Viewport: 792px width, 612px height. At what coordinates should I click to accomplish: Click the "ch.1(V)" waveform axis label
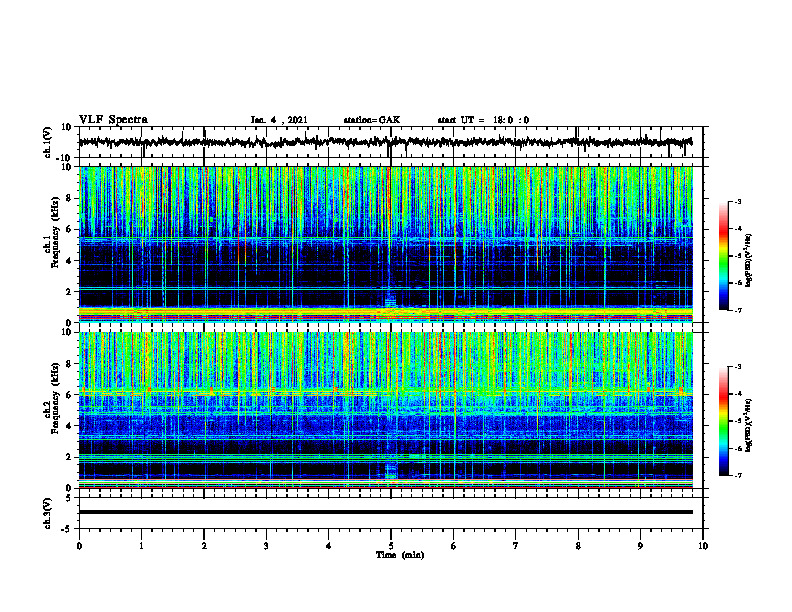click(48, 142)
